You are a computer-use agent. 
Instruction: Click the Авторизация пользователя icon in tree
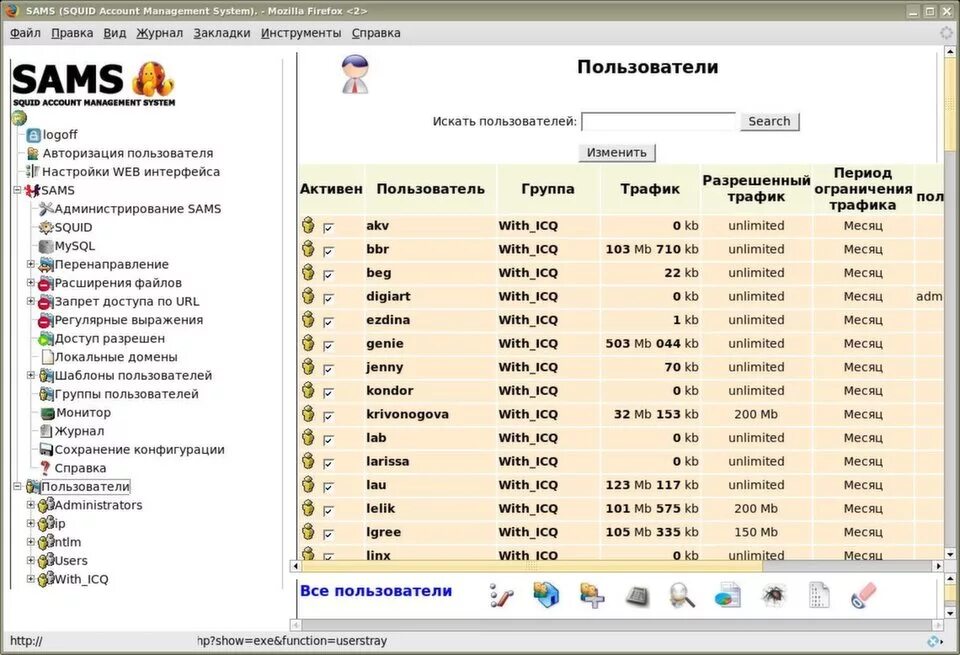tap(33, 153)
